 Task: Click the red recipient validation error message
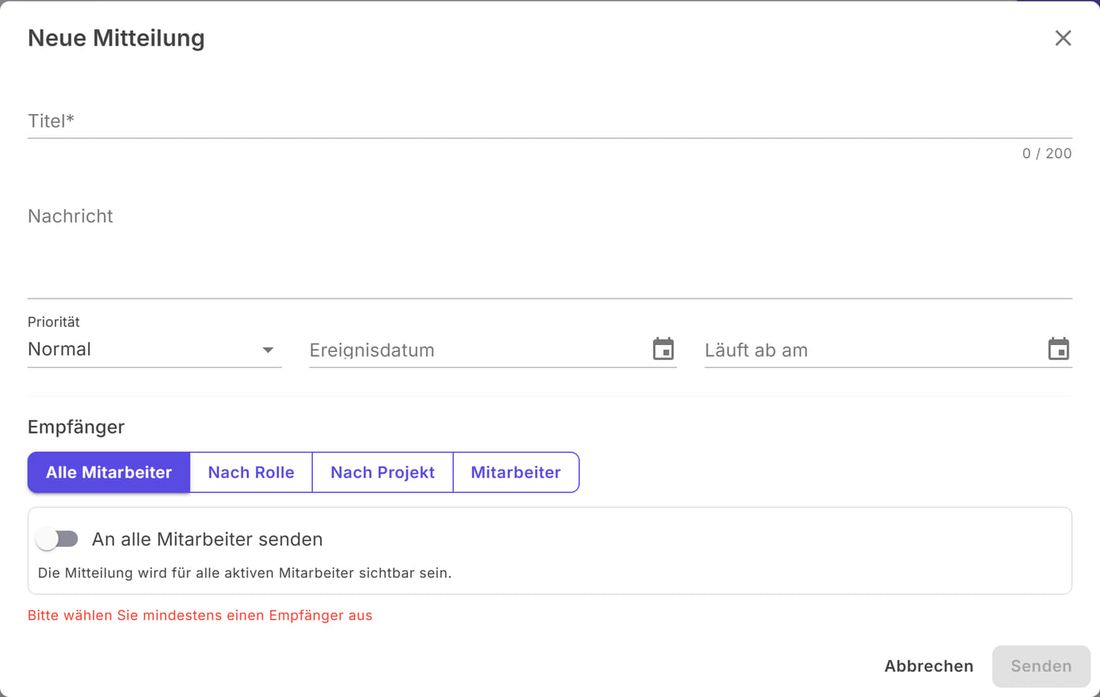click(200, 616)
